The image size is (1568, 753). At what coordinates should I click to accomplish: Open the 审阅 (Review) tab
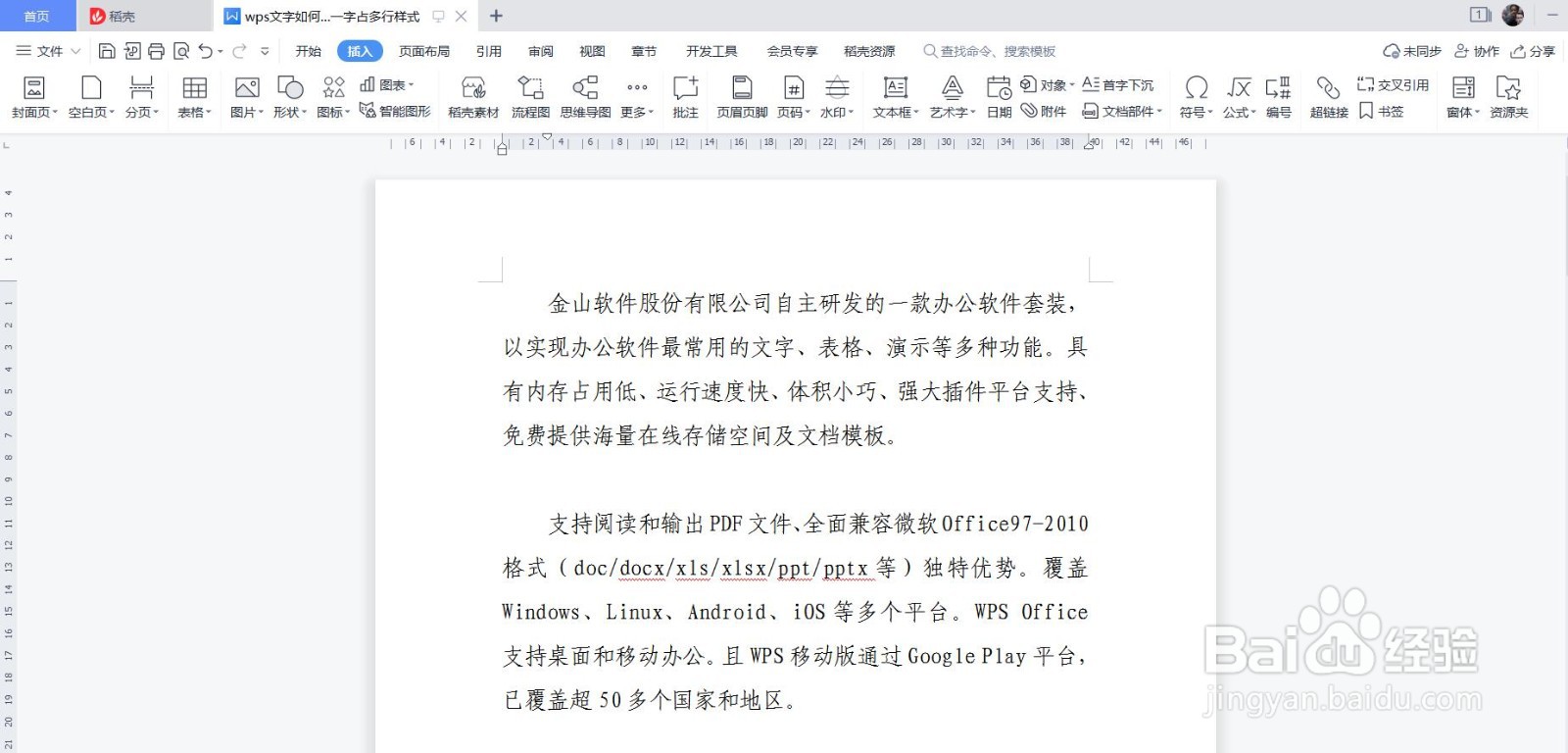(x=541, y=51)
